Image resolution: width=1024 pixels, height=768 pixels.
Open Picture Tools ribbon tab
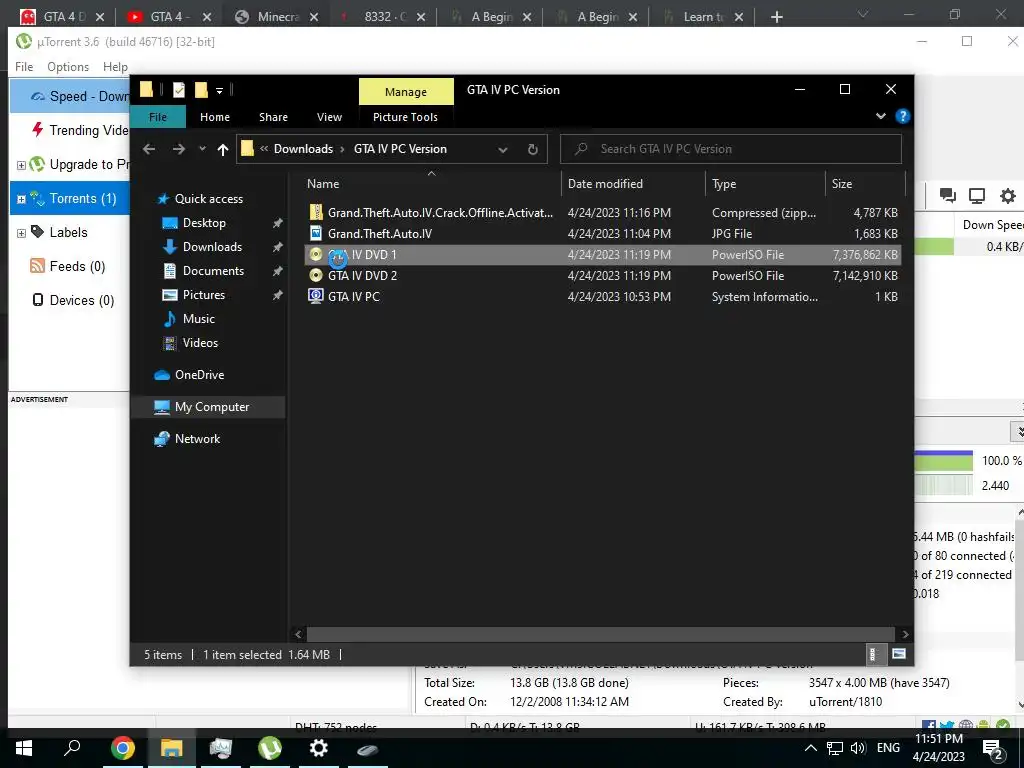[406, 117]
